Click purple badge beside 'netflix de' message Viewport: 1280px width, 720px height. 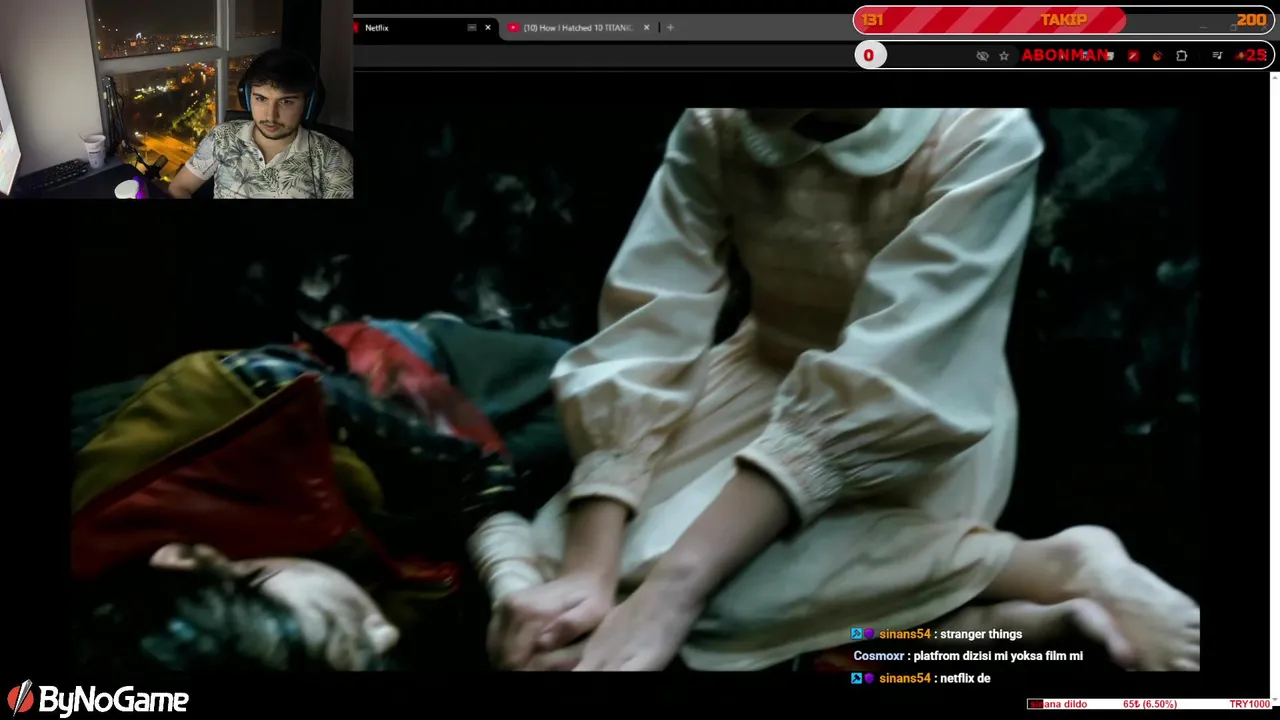(869, 678)
